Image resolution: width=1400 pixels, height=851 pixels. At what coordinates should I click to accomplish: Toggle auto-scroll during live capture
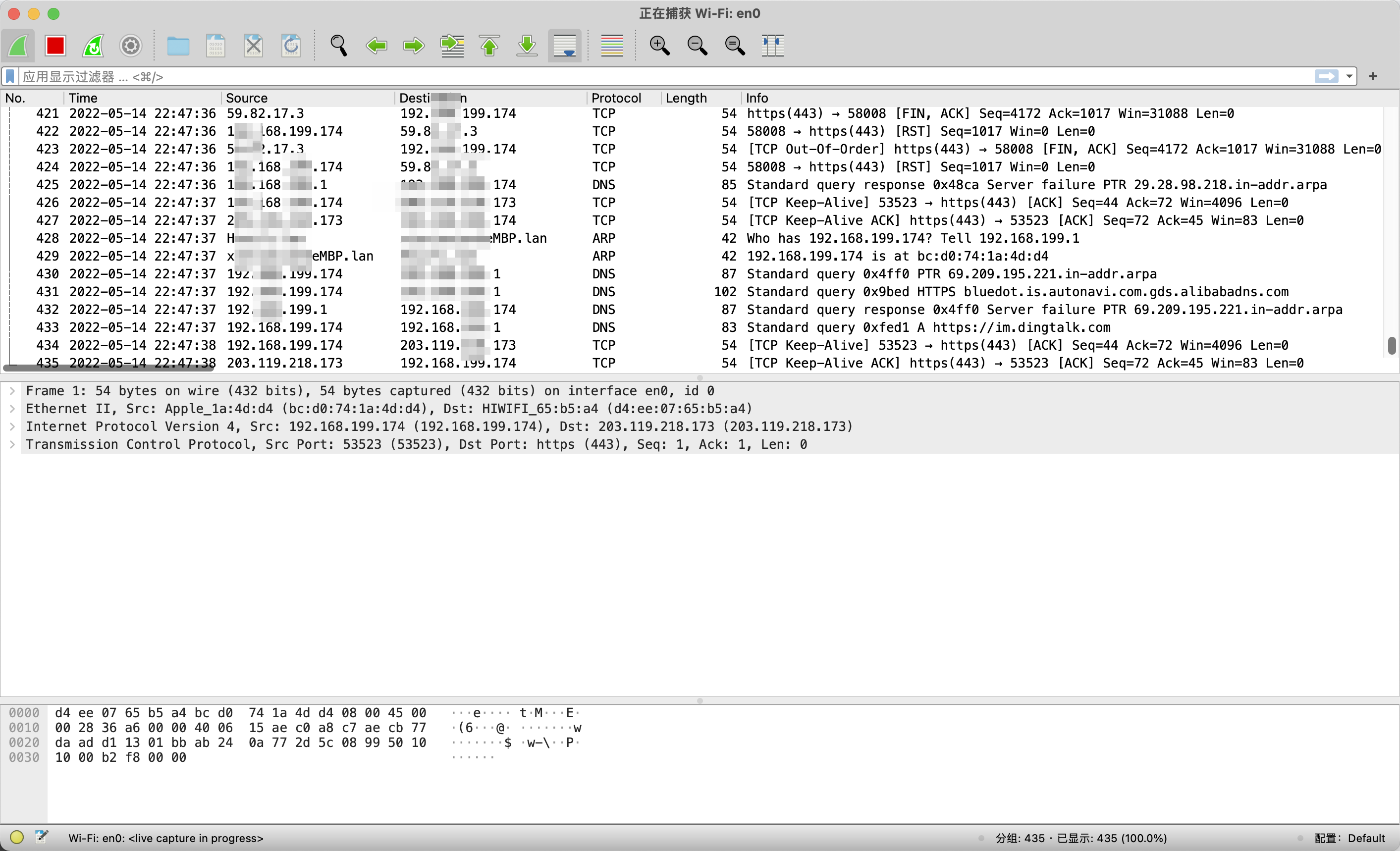pos(564,46)
